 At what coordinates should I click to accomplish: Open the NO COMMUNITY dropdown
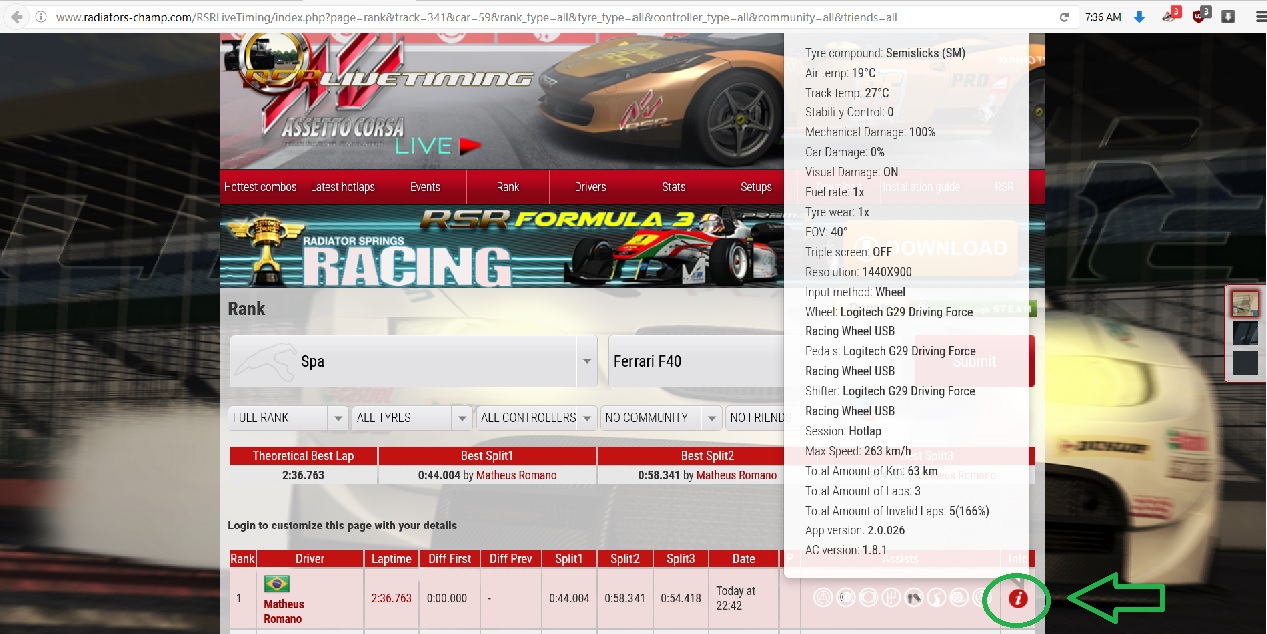(x=661, y=417)
